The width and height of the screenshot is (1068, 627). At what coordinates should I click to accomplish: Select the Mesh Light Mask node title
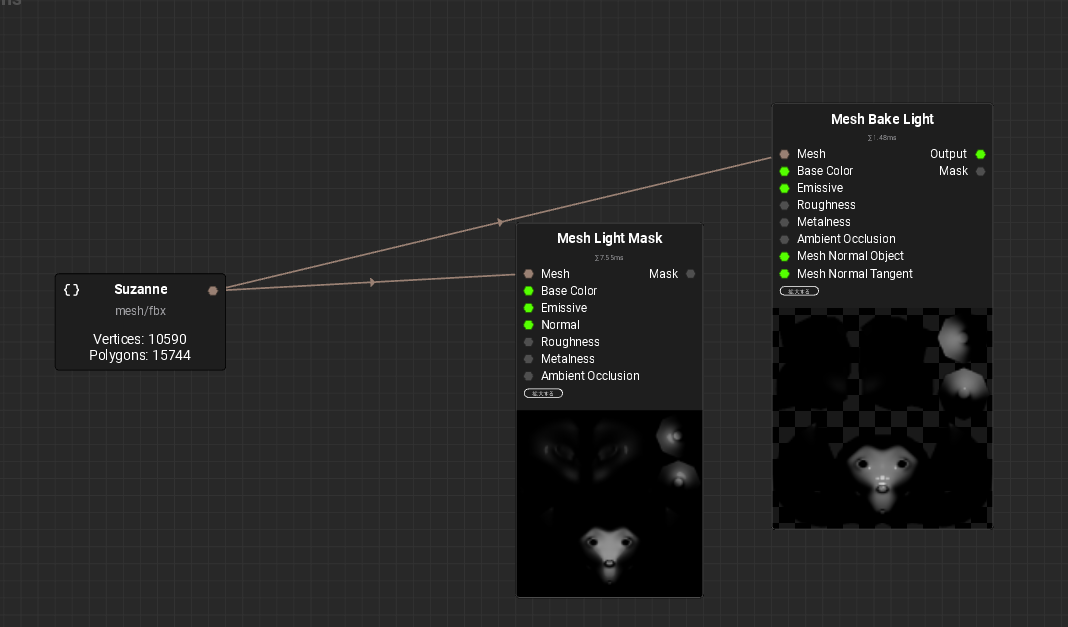pos(609,239)
